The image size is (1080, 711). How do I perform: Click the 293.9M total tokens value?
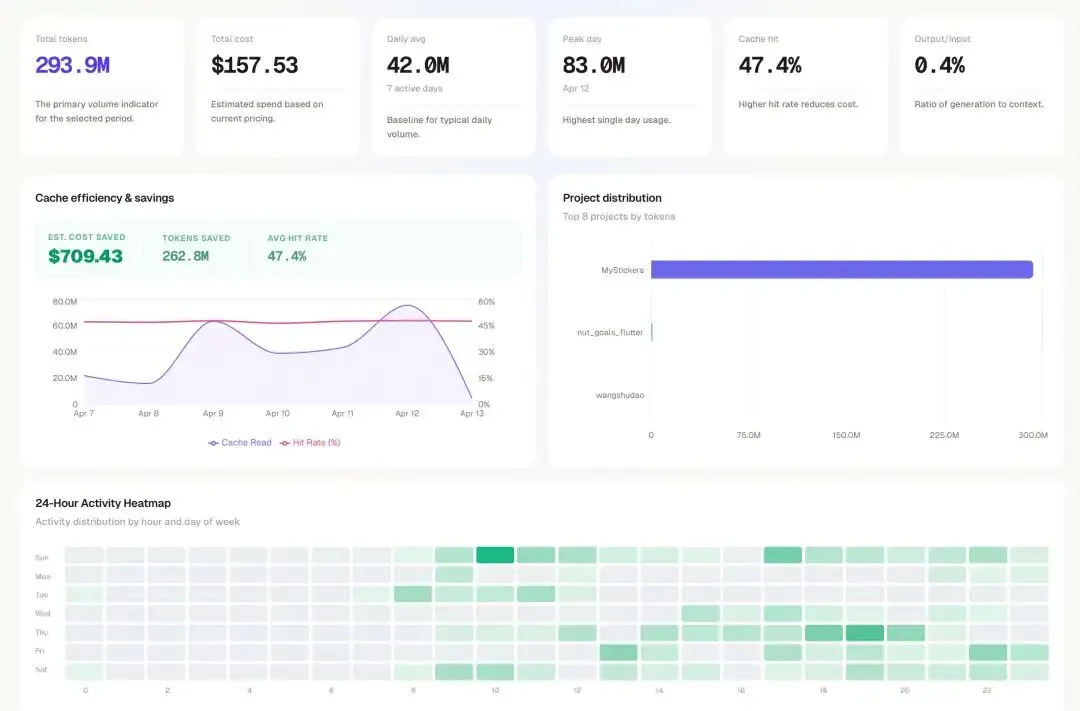72,65
